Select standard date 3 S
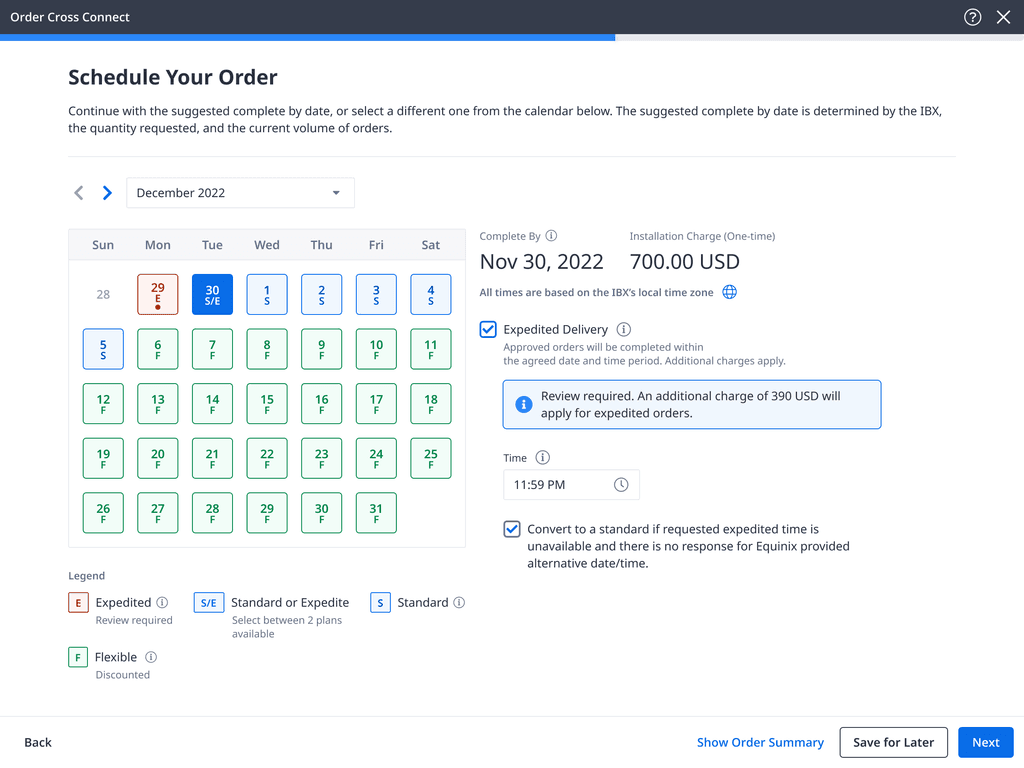This screenshot has width=1024, height=768. 376,295
